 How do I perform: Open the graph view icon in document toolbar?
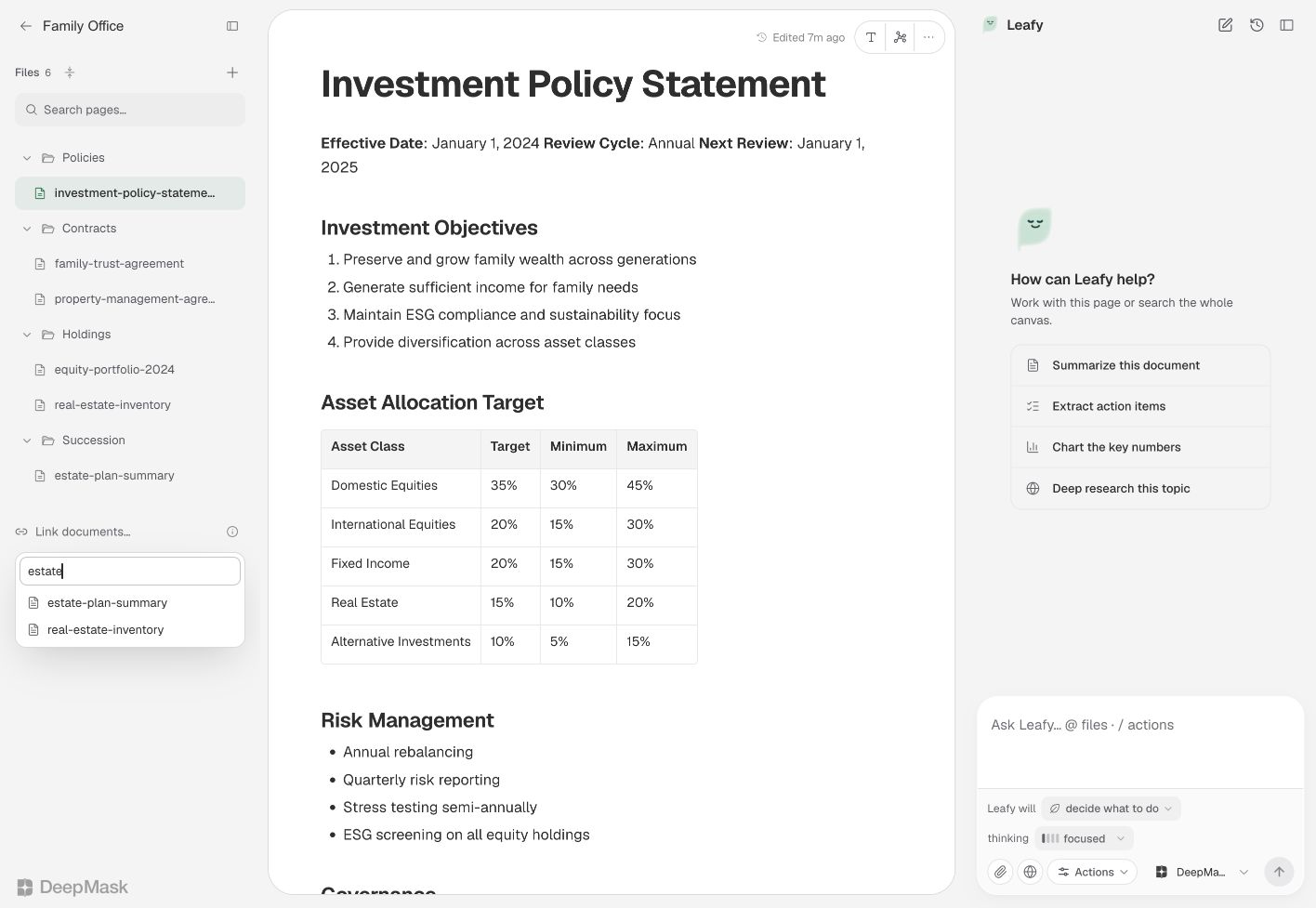[900, 37]
